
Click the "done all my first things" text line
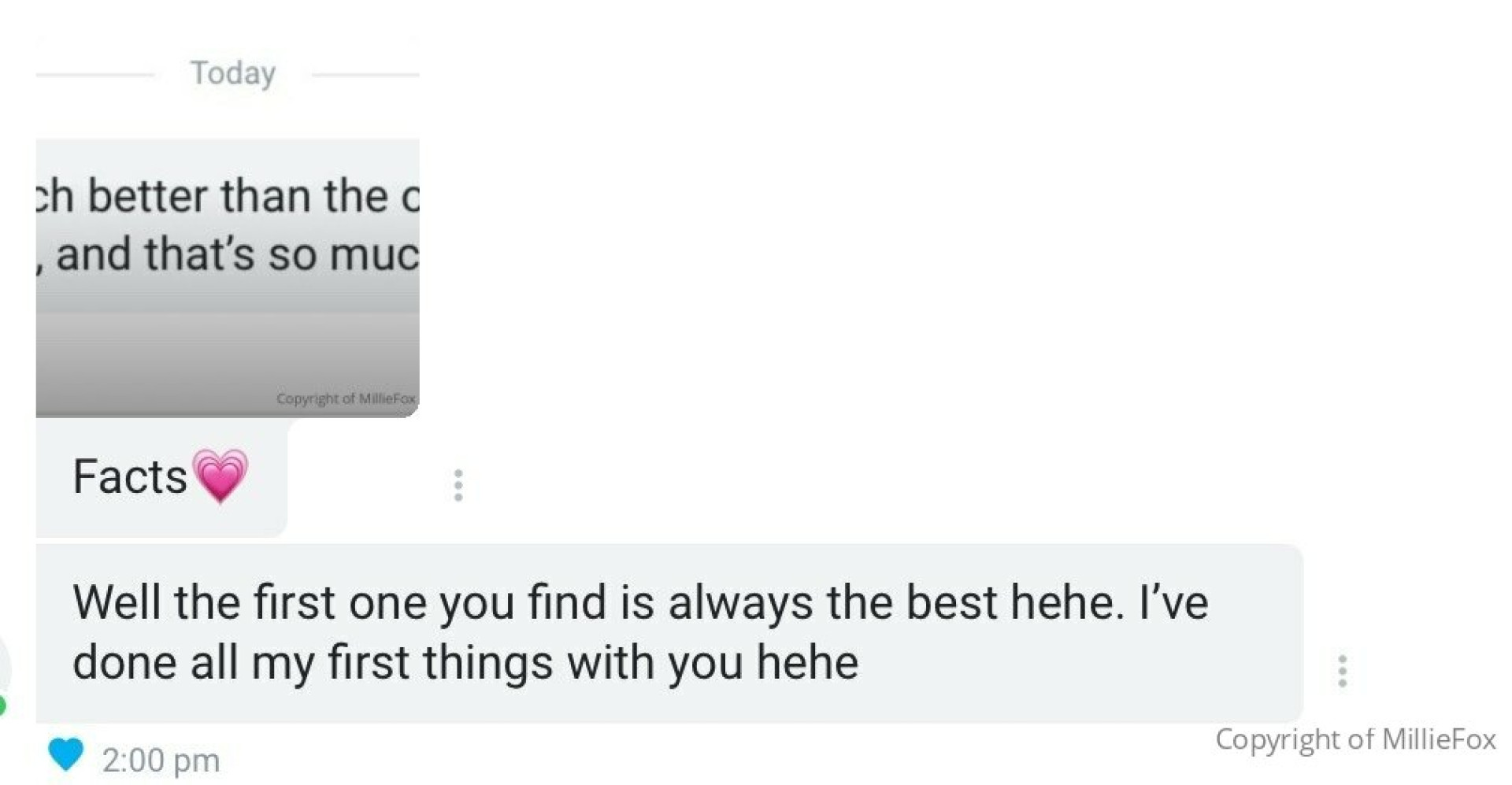(x=465, y=662)
